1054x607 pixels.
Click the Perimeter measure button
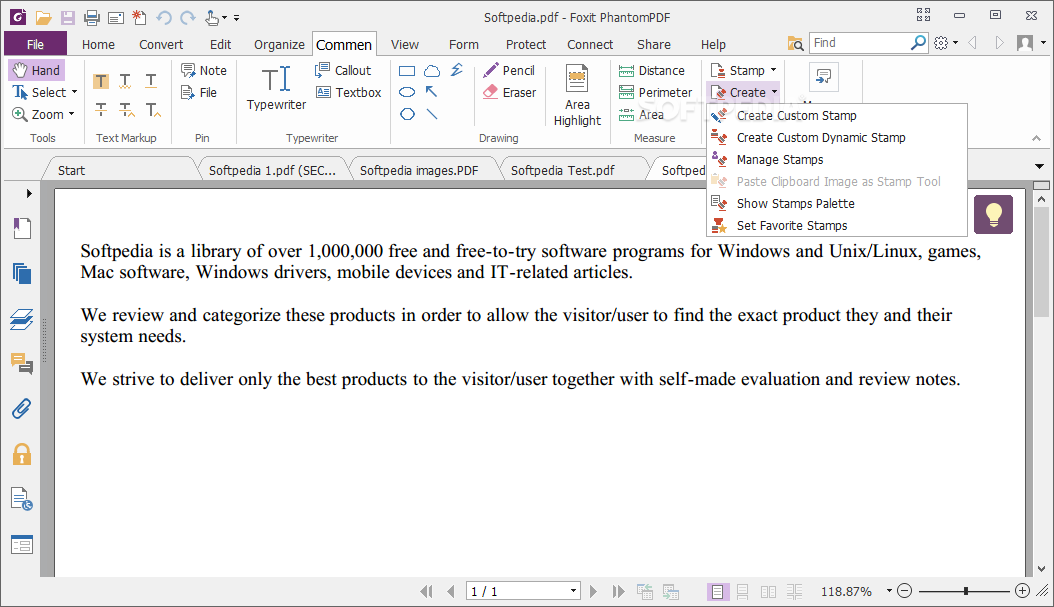[x=655, y=92]
